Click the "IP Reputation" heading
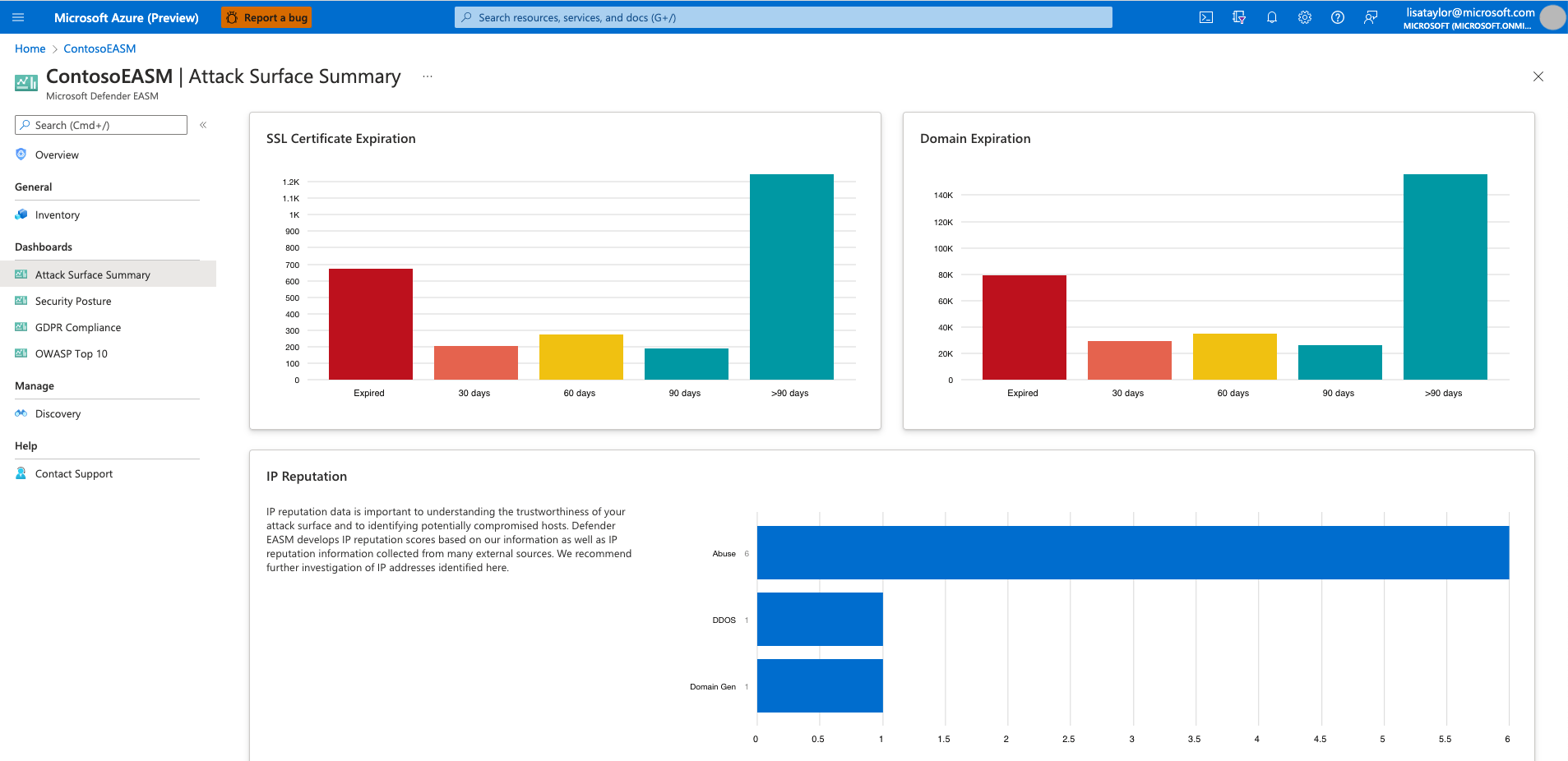The height and width of the screenshot is (761, 1568). coord(307,476)
